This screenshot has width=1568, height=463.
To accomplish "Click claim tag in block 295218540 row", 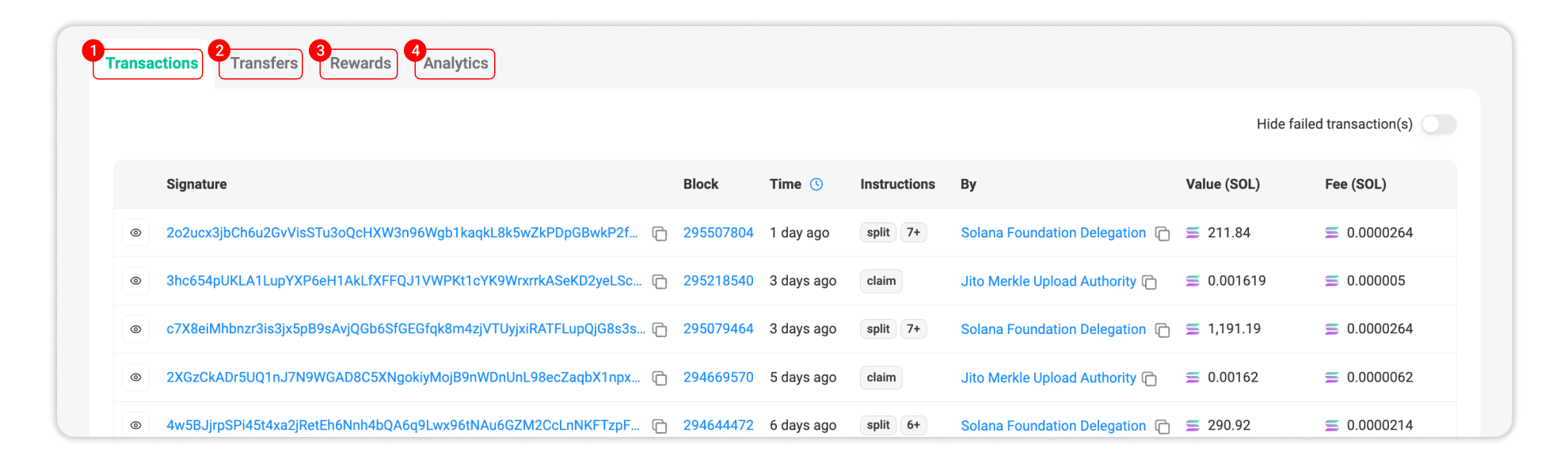I will [x=881, y=281].
